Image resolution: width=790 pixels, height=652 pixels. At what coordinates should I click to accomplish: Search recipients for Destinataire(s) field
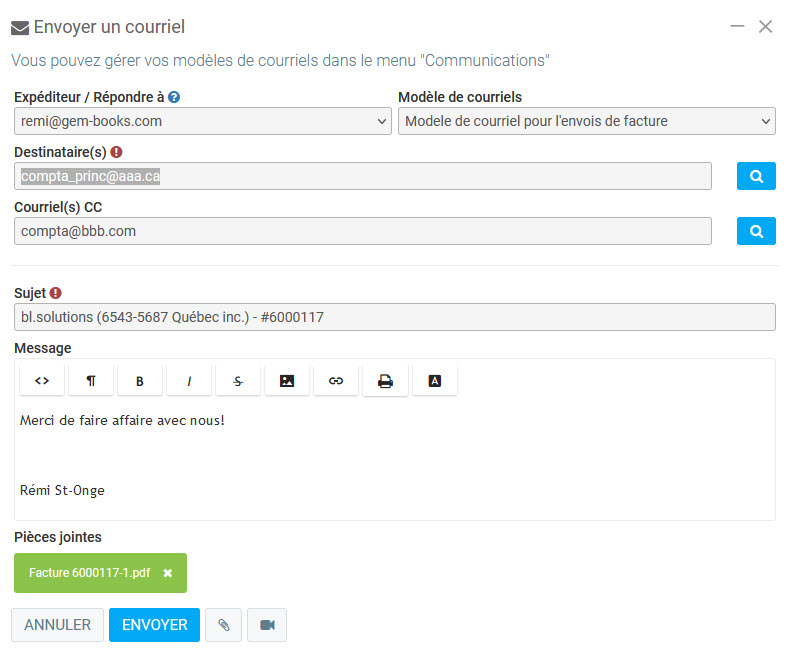[x=756, y=176]
